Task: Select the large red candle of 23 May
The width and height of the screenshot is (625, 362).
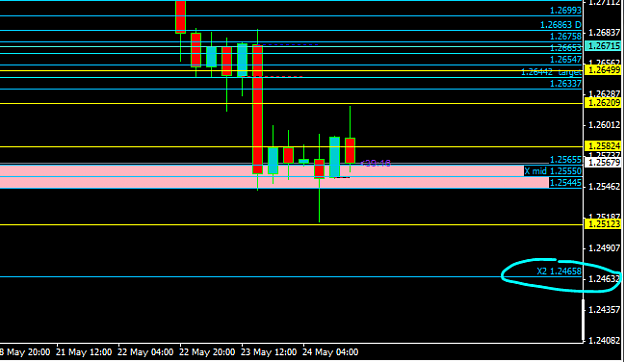Action: [257, 109]
